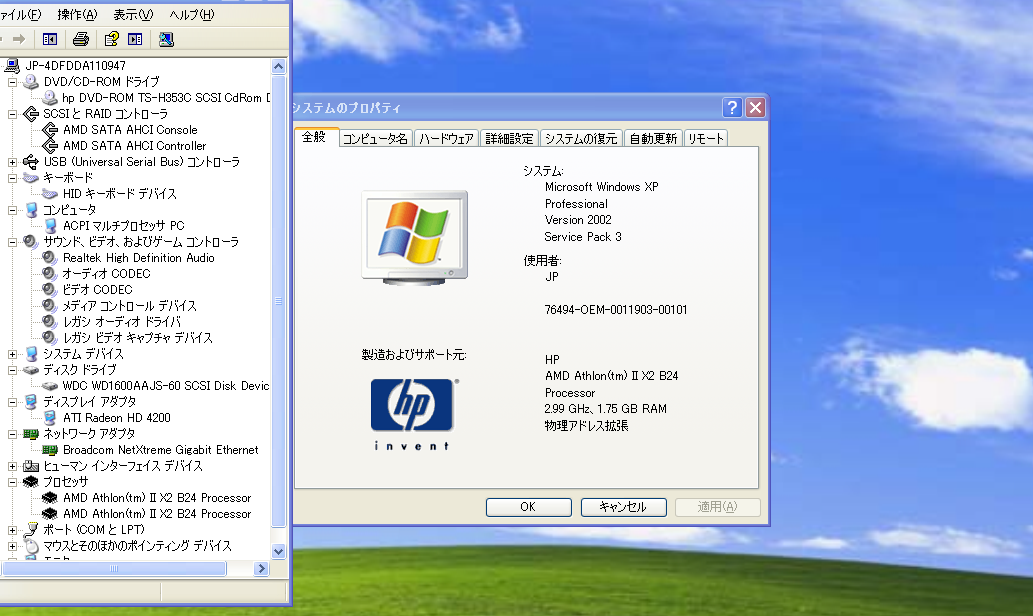Collapse the DVD/CD-ROM ドライブ node

[x=13, y=82]
